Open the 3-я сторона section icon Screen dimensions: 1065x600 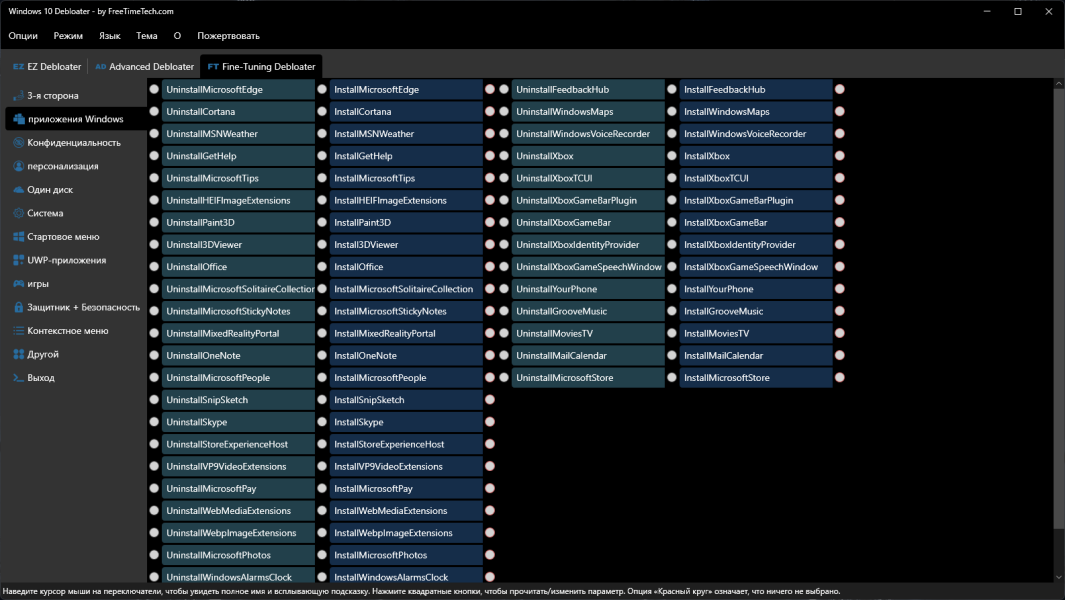pyautogui.click(x=18, y=96)
